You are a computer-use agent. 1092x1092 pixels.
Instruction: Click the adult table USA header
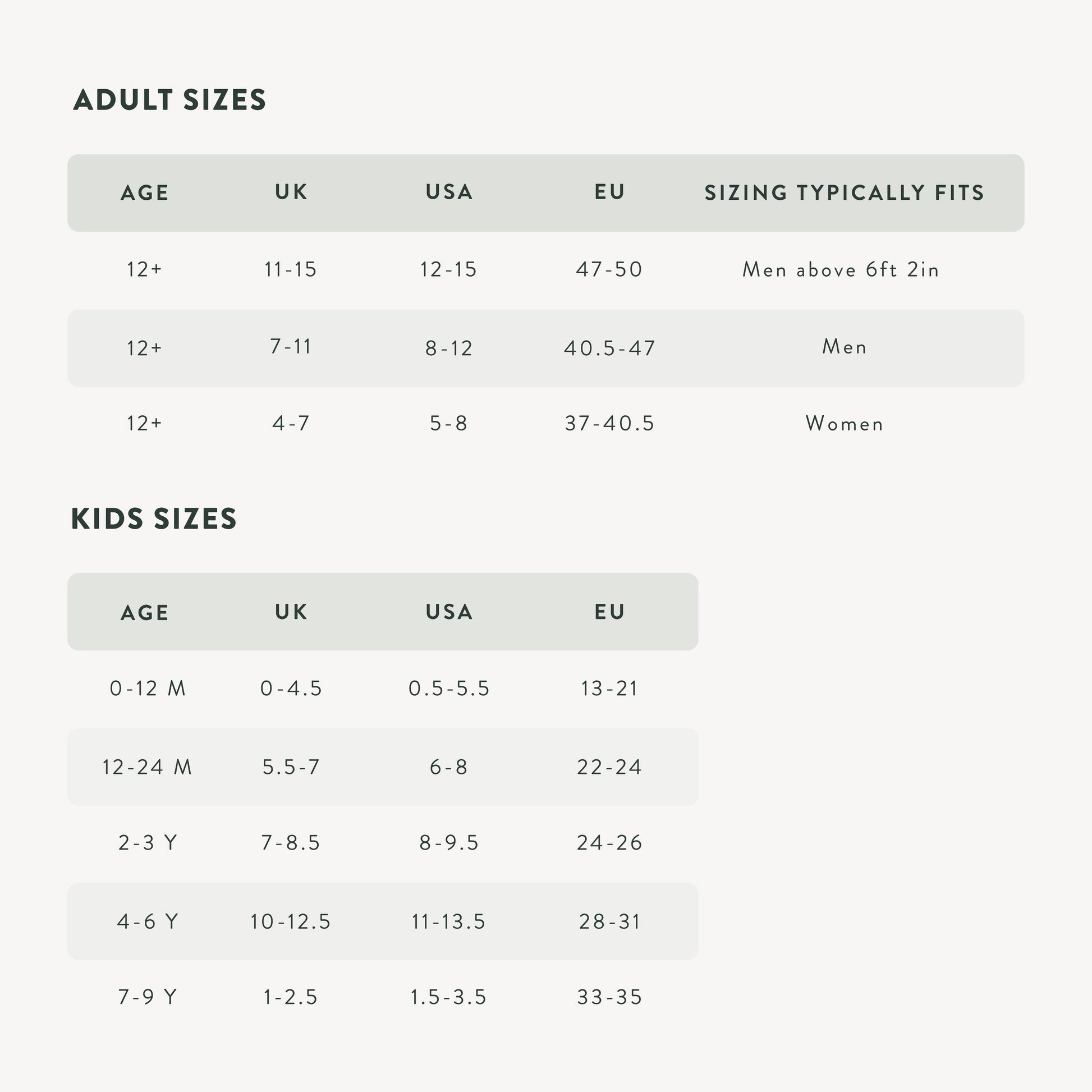point(449,192)
